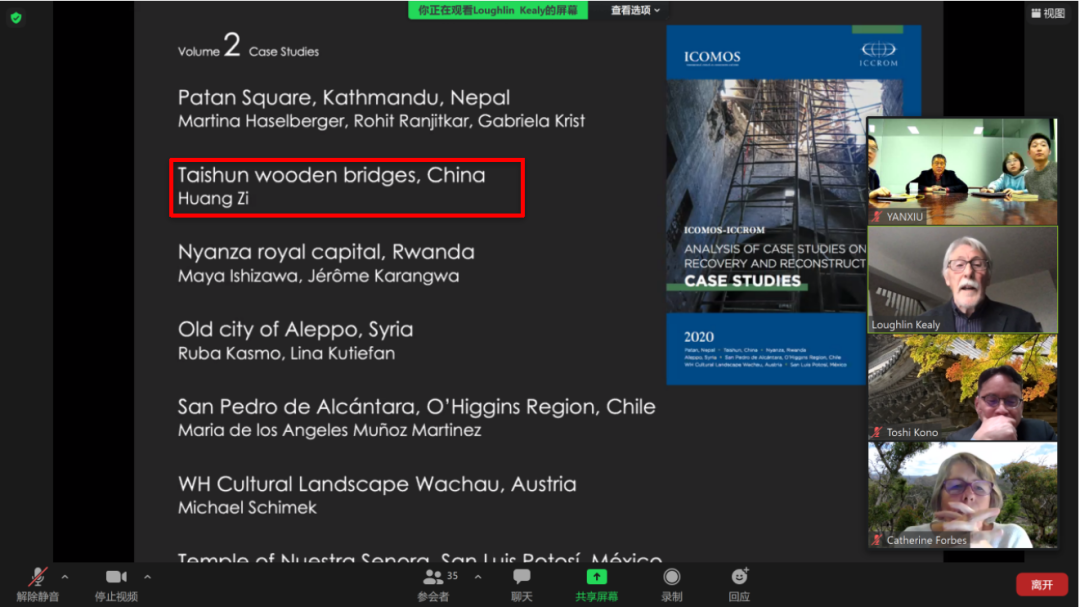Click the author name 'Michael Schimek'
Viewport: 1080px width, 607px height.
(247, 508)
